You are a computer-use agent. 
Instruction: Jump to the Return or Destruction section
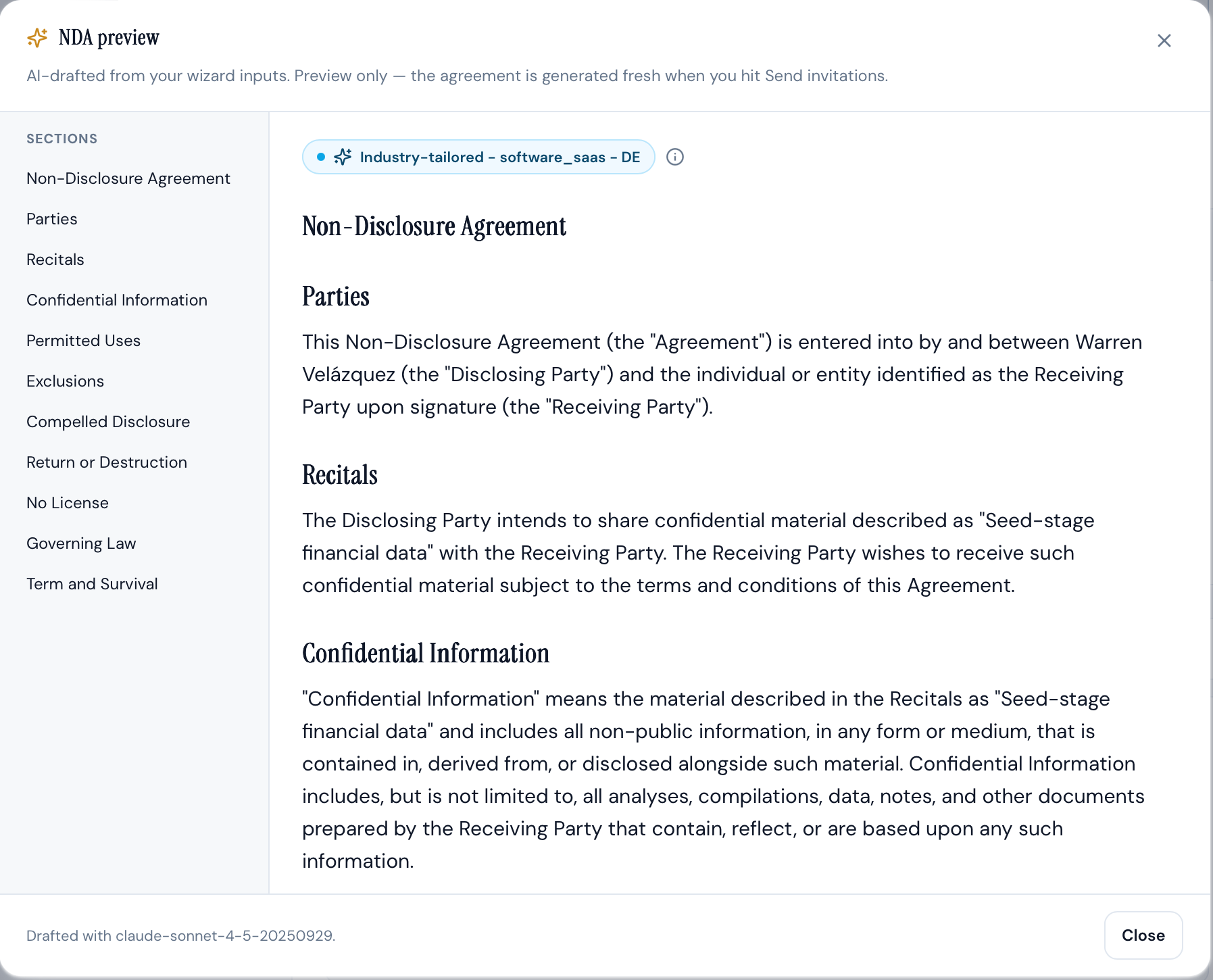point(107,462)
